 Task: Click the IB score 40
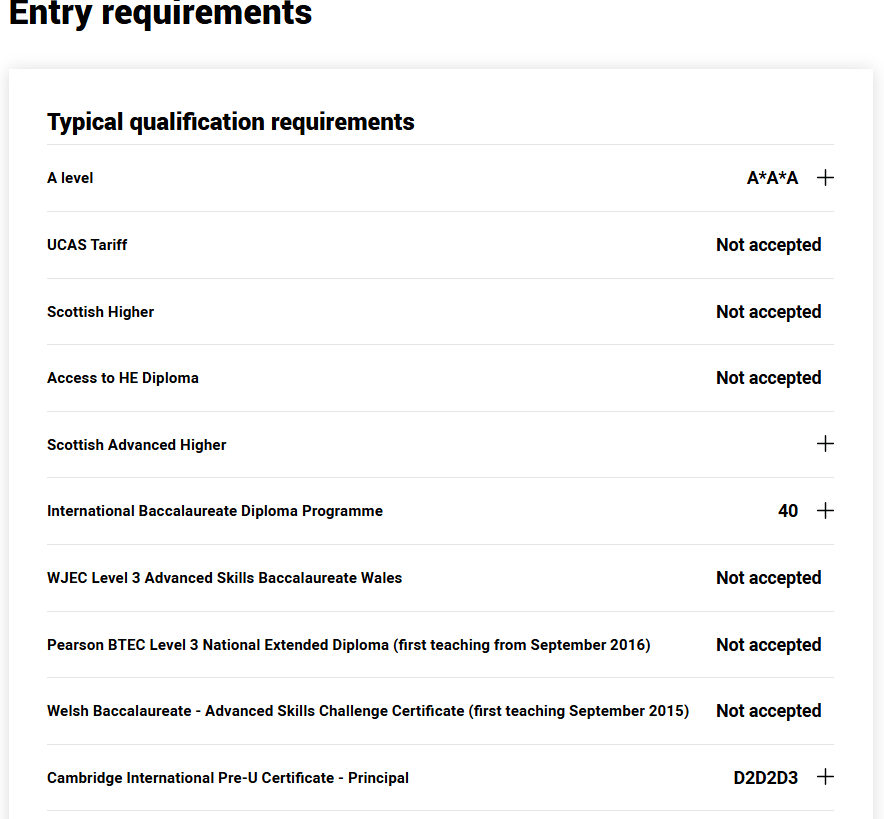788,511
